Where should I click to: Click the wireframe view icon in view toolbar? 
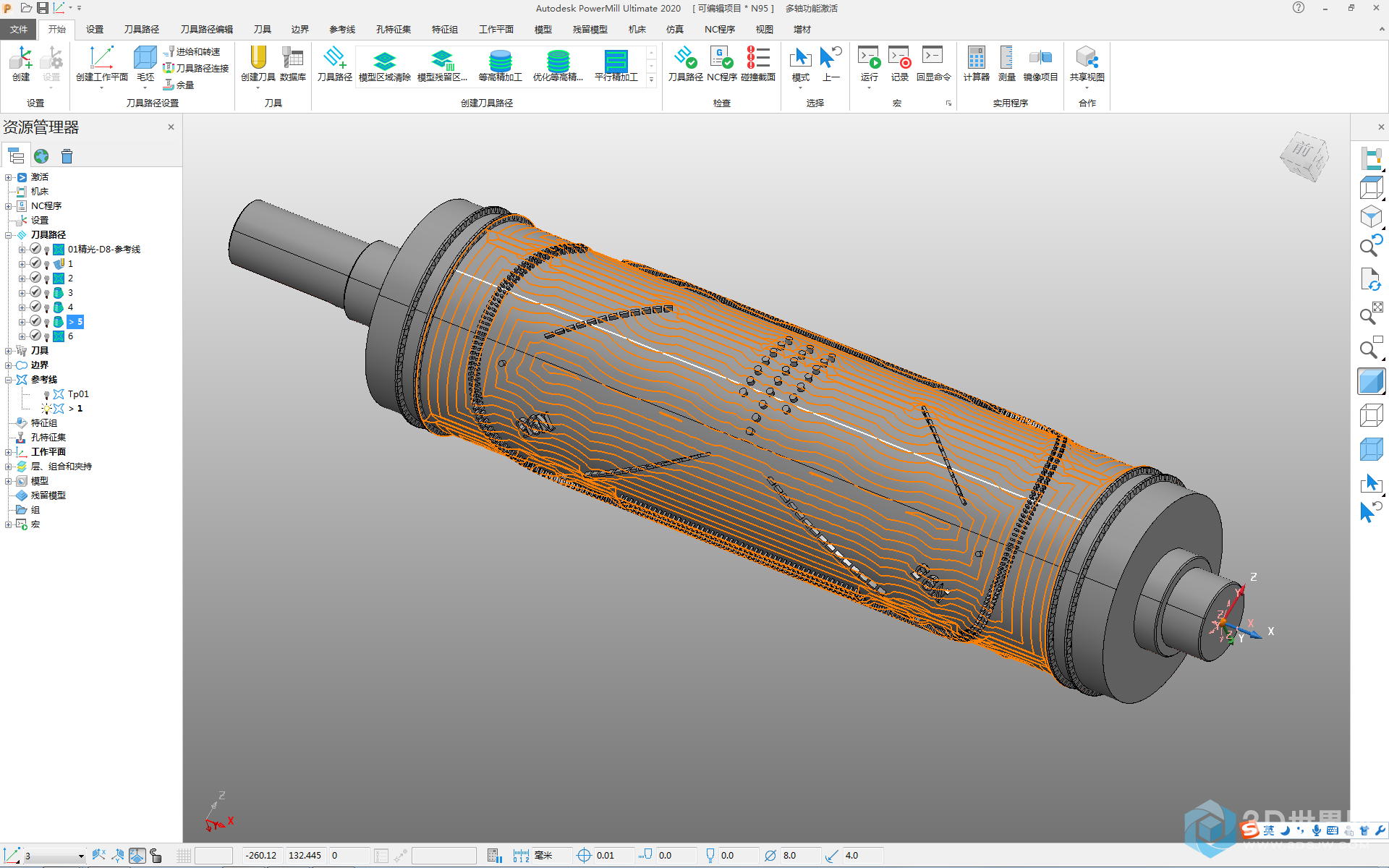[1371, 416]
